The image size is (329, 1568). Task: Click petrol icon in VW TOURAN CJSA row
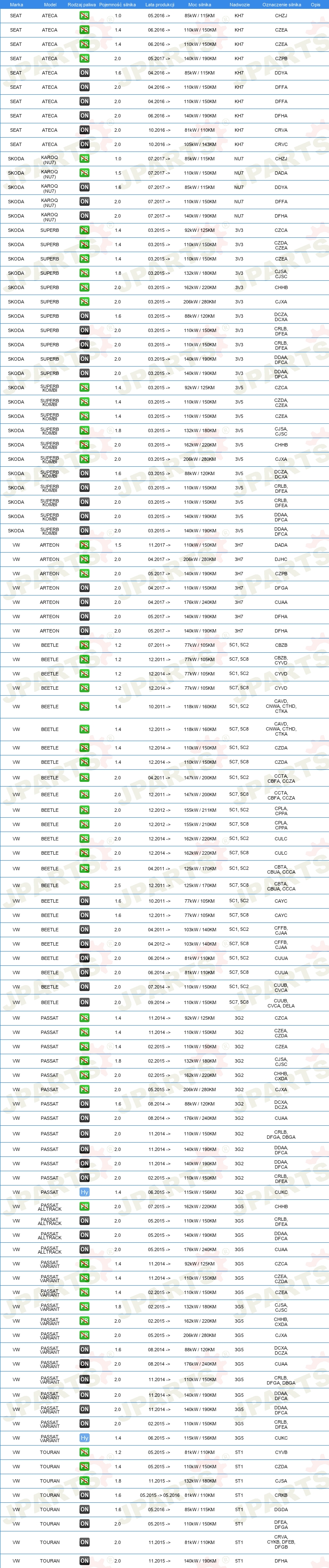pyautogui.click(x=85, y=1480)
